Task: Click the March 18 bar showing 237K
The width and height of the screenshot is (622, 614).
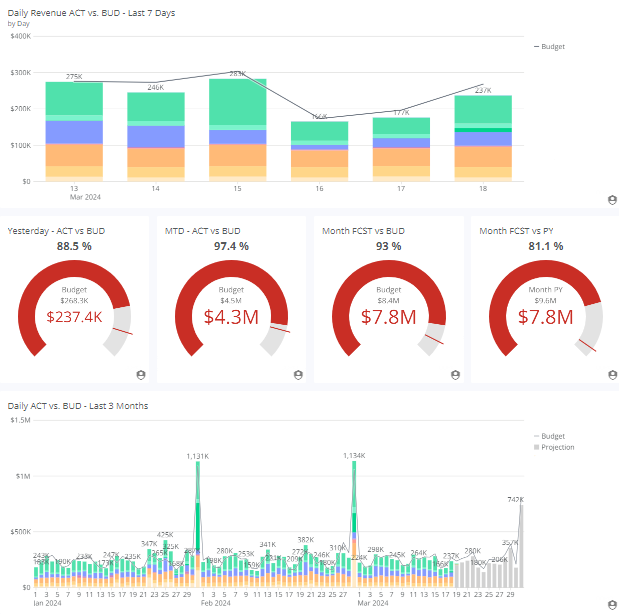Action: click(483, 140)
